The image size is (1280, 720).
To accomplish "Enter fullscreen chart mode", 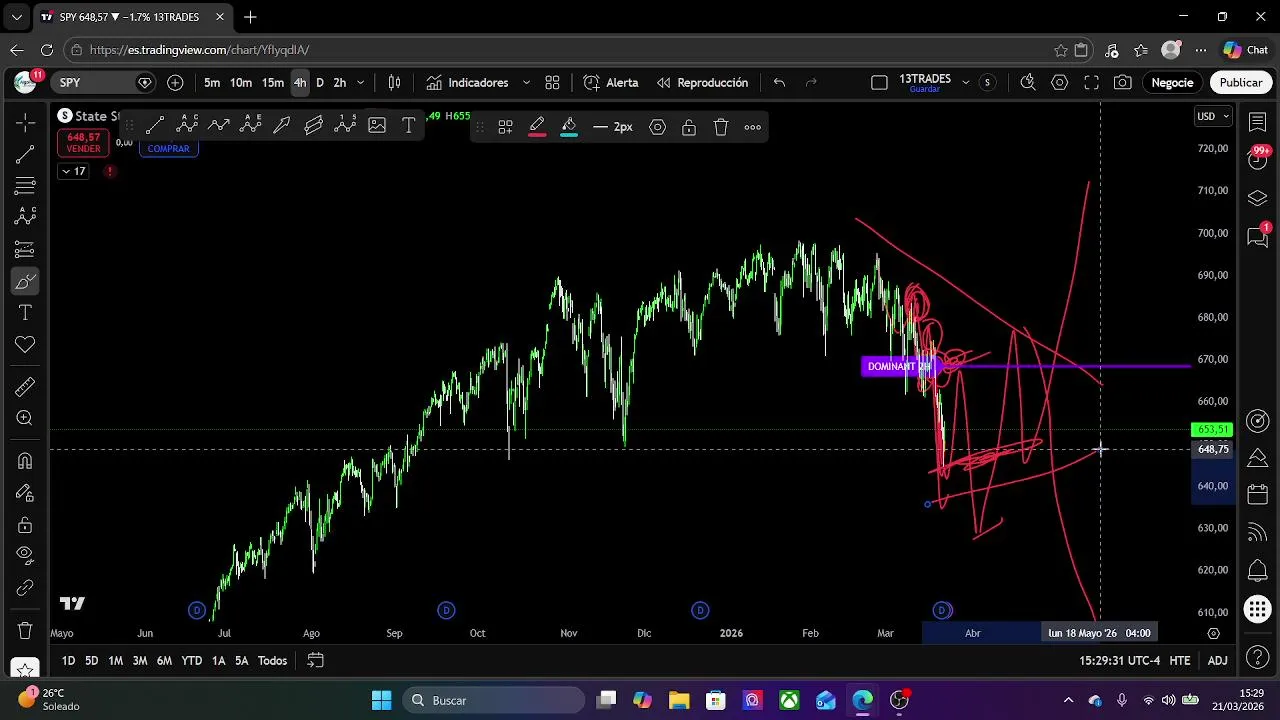I will [x=1091, y=83].
